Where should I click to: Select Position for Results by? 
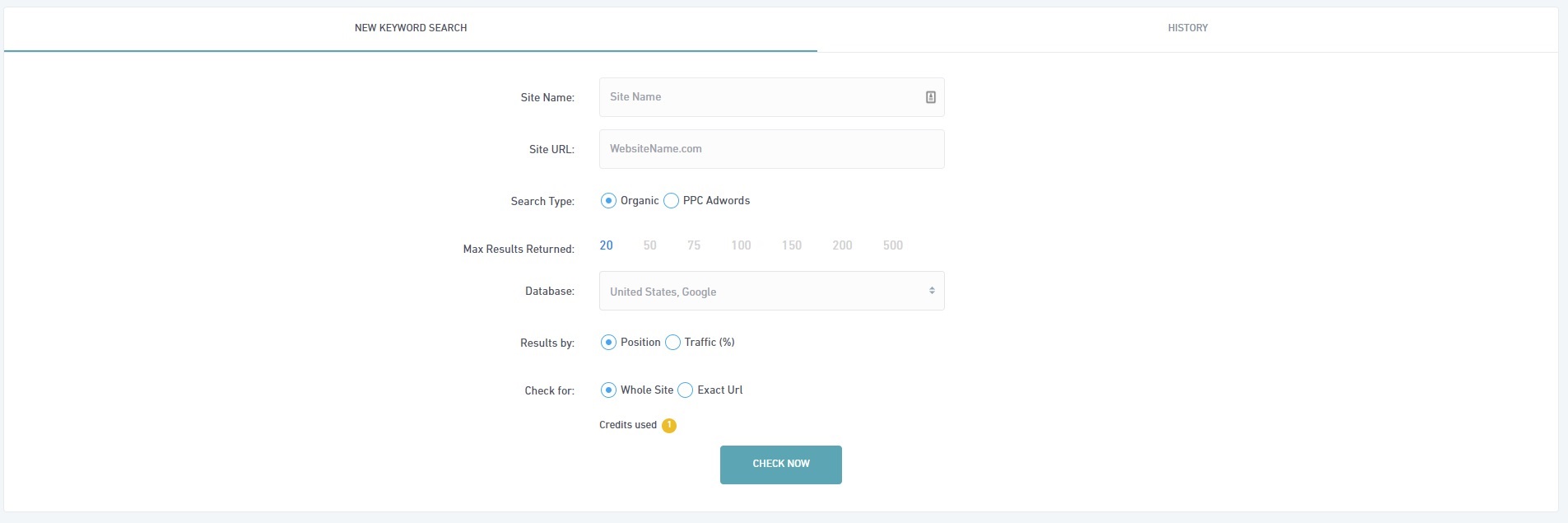click(608, 343)
